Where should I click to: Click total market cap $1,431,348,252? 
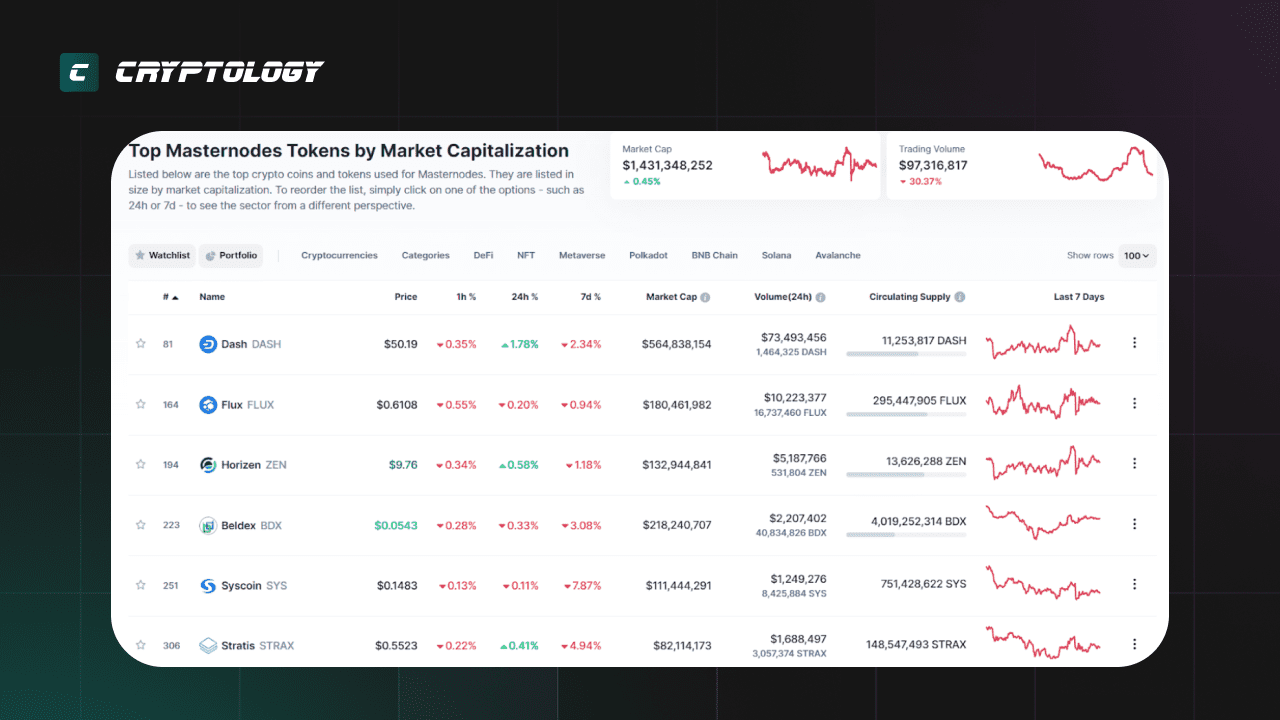coord(667,165)
